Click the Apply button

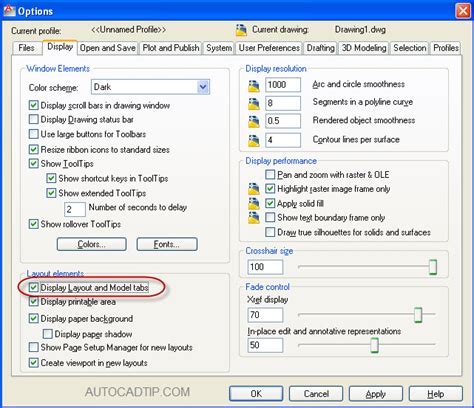pyautogui.click(x=376, y=394)
